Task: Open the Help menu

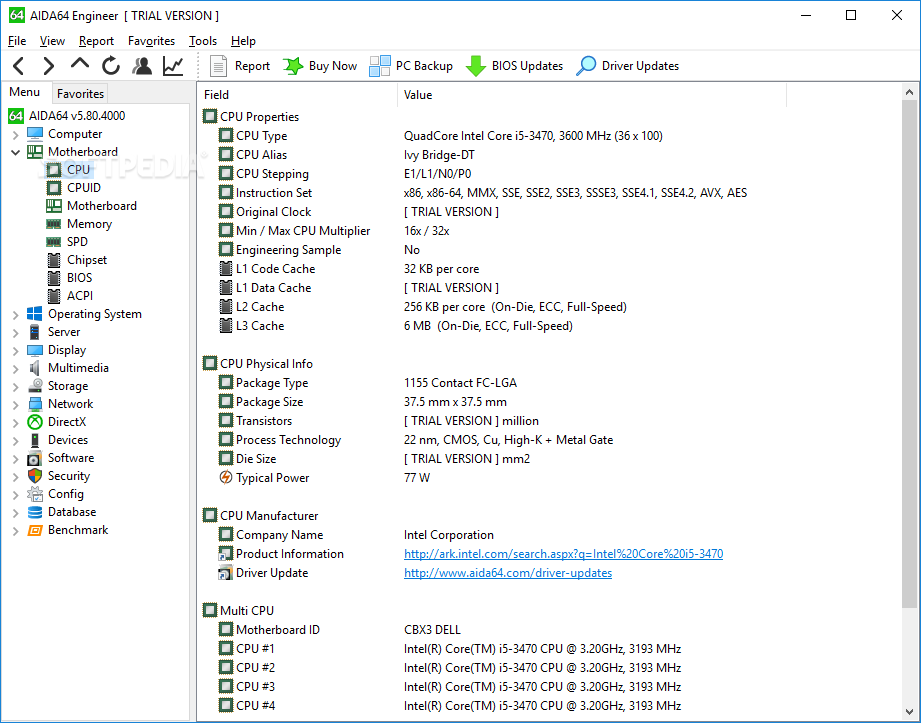Action: [243, 41]
